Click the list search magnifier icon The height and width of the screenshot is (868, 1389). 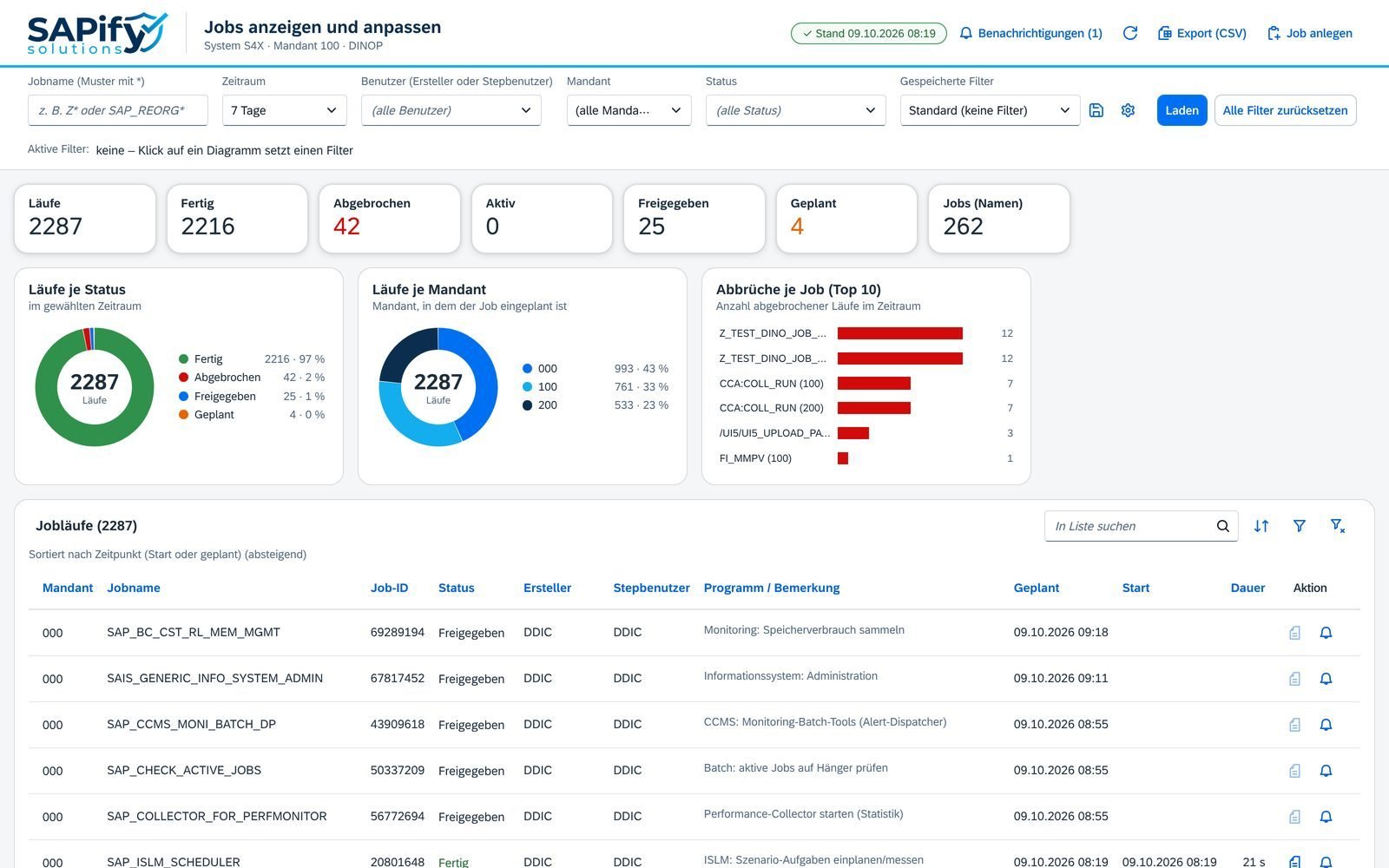pyautogui.click(x=1223, y=526)
